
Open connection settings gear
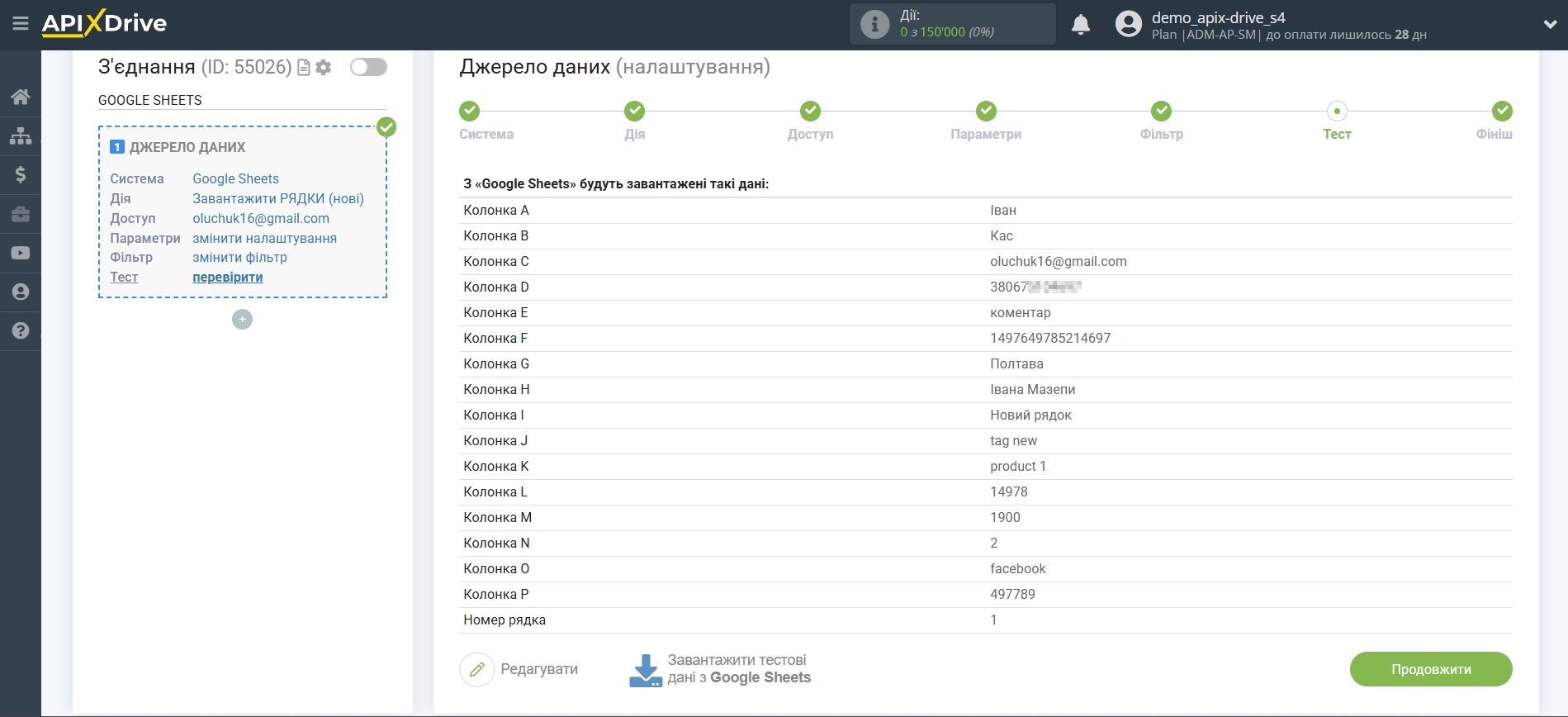(324, 68)
